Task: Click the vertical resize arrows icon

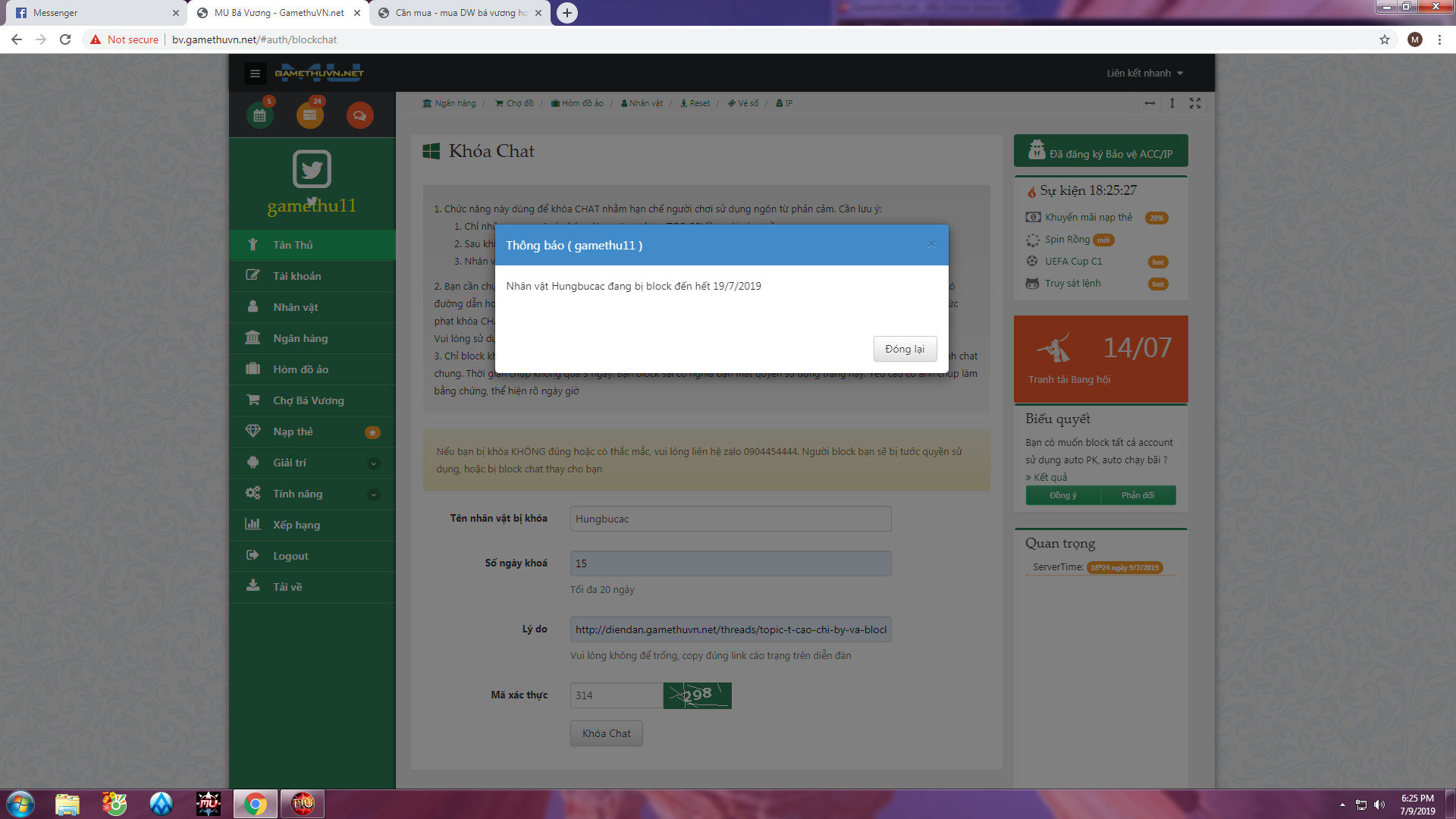Action: point(1172,103)
